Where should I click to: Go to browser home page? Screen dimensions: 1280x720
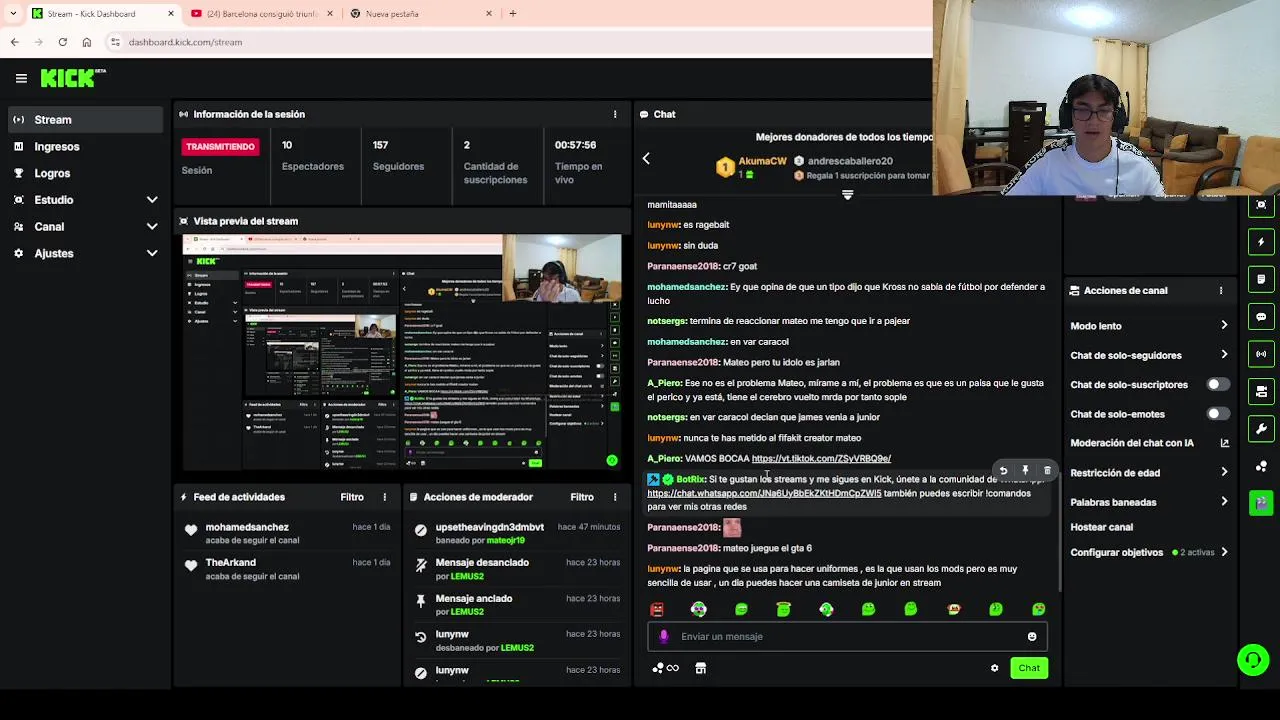click(x=86, y=42)
